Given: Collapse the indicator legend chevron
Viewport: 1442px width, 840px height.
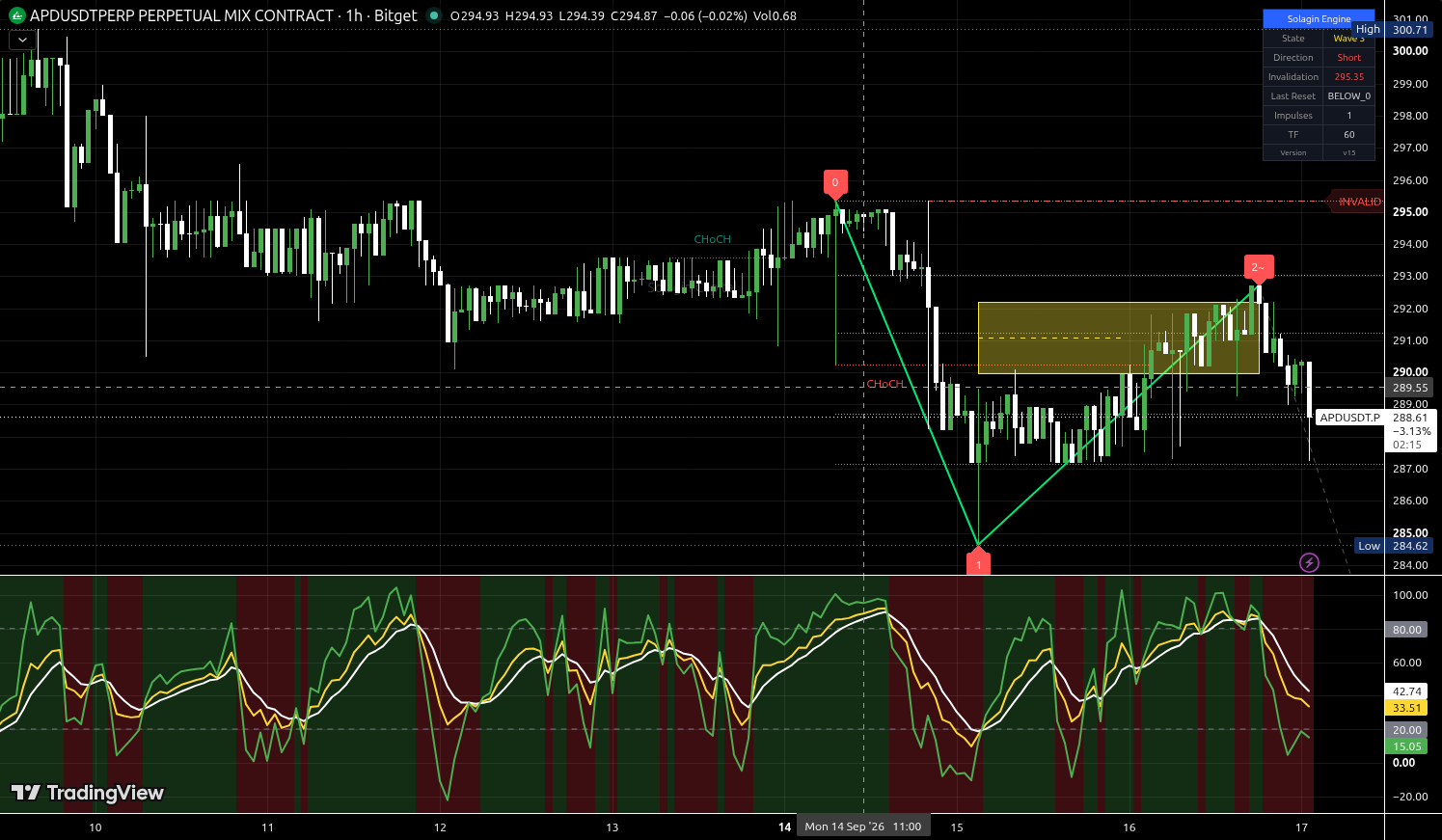Looking at the screenshot, I should [x=22, y=40].
